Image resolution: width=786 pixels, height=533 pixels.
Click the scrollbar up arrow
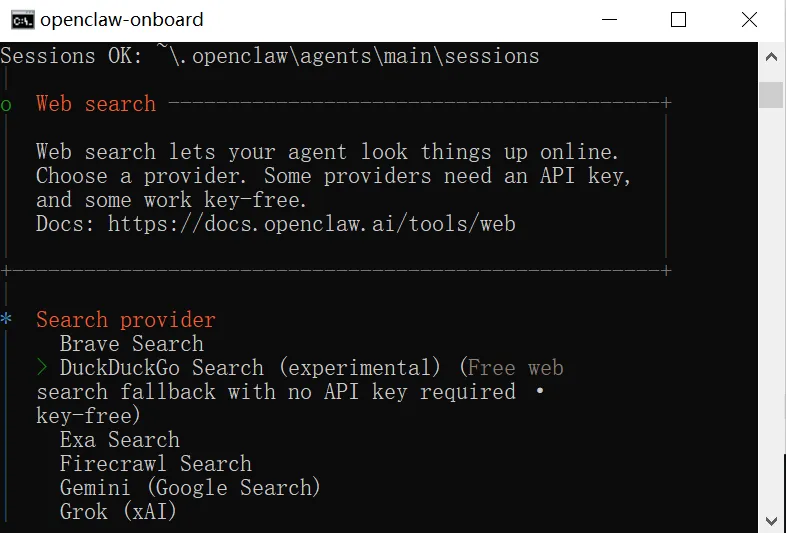click(771, 58)
